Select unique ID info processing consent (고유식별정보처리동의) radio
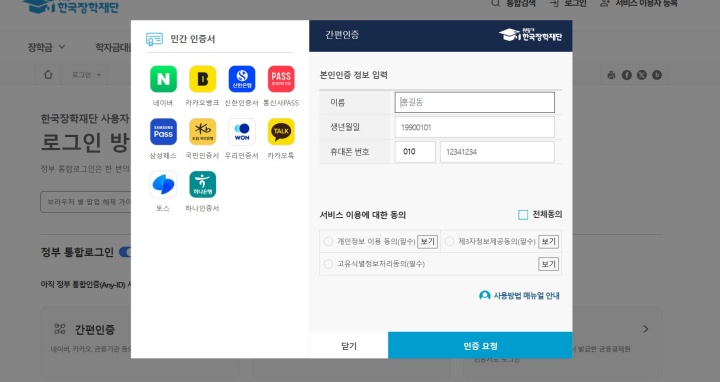The image size is (720, 382). pos(328,264)
